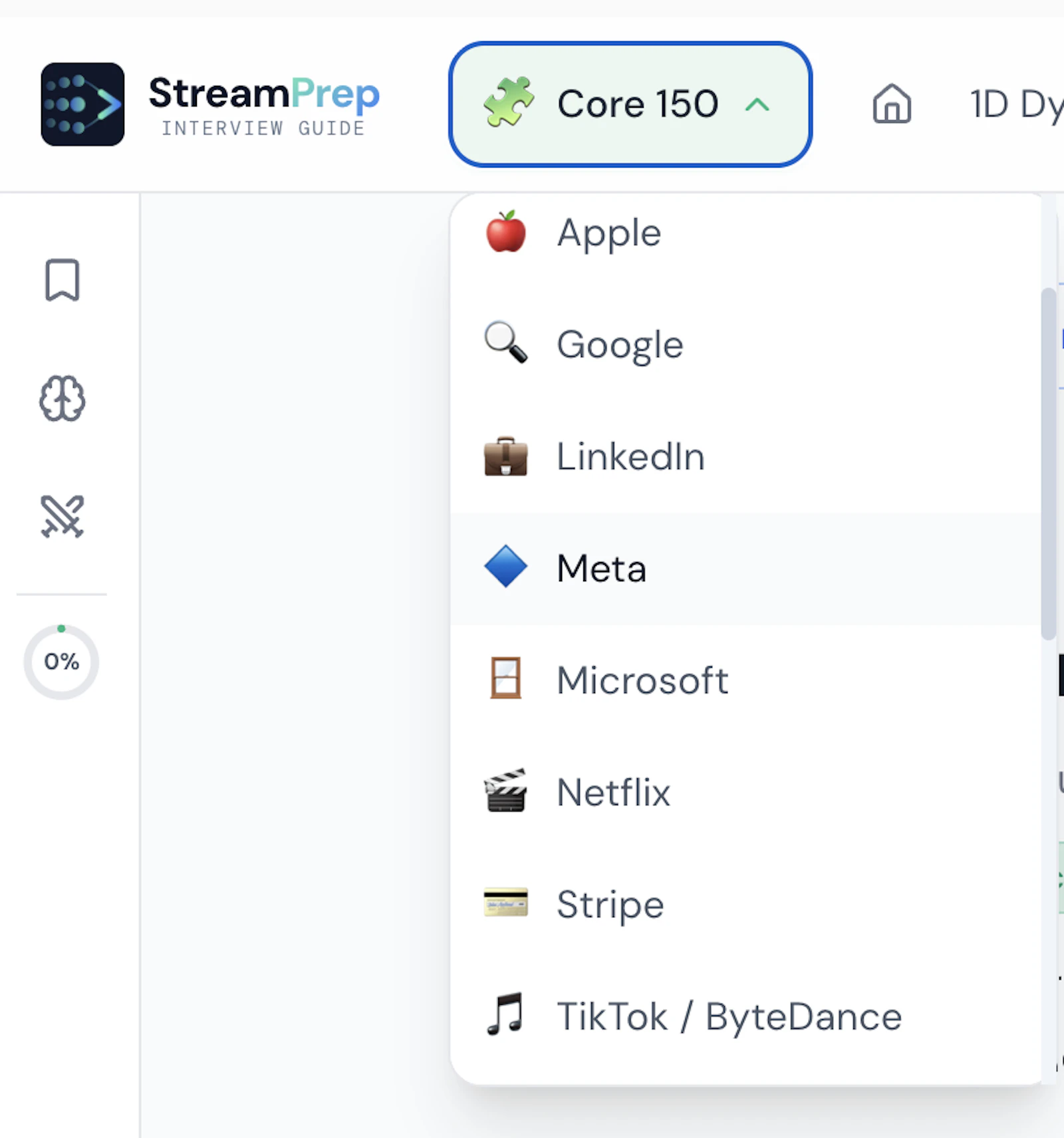Select Google from the list
1064x1138 pixels.
tap(745, 345)
